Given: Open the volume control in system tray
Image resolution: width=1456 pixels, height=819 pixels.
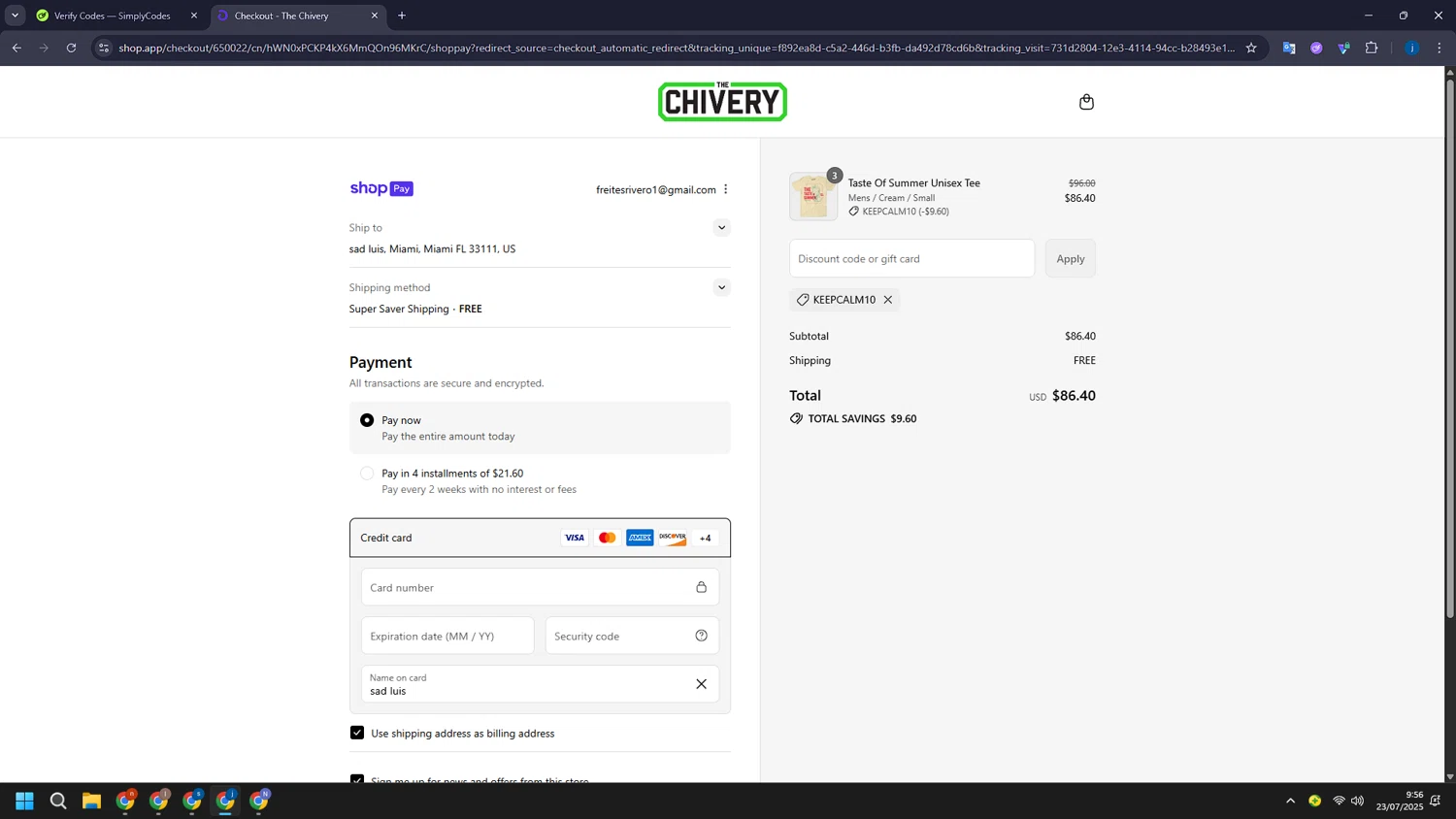Looking at the screenshot, I should click(1357, 801).
